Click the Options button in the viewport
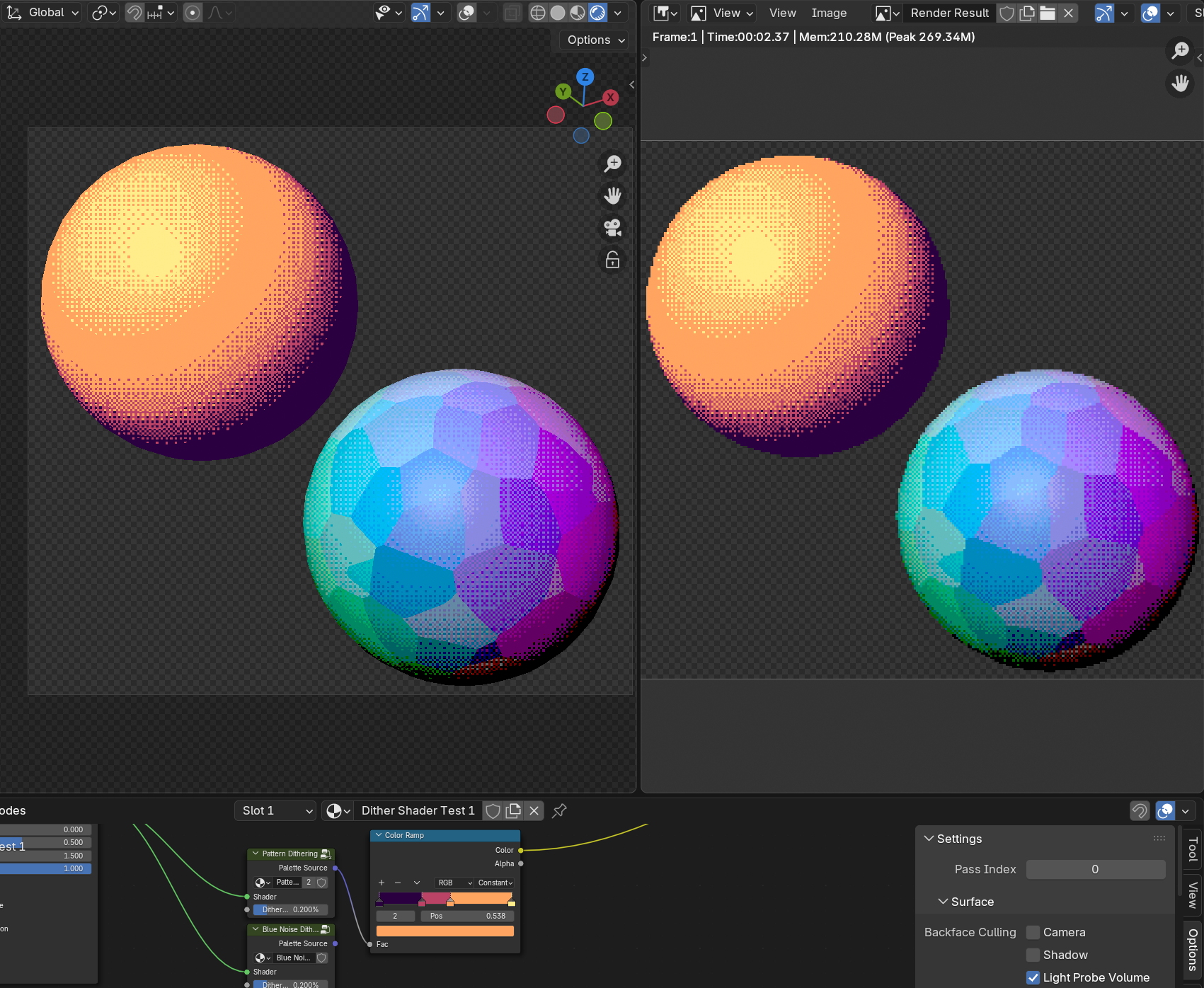The height and width of the screenshot is (988, 1204). [592, 40]
